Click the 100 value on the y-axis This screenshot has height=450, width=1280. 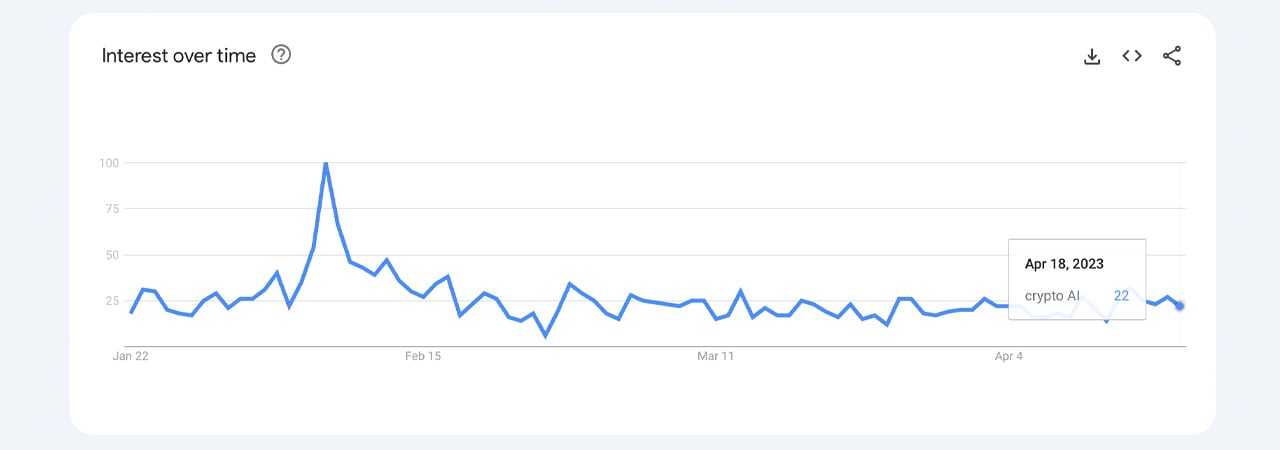coord(109,163)
